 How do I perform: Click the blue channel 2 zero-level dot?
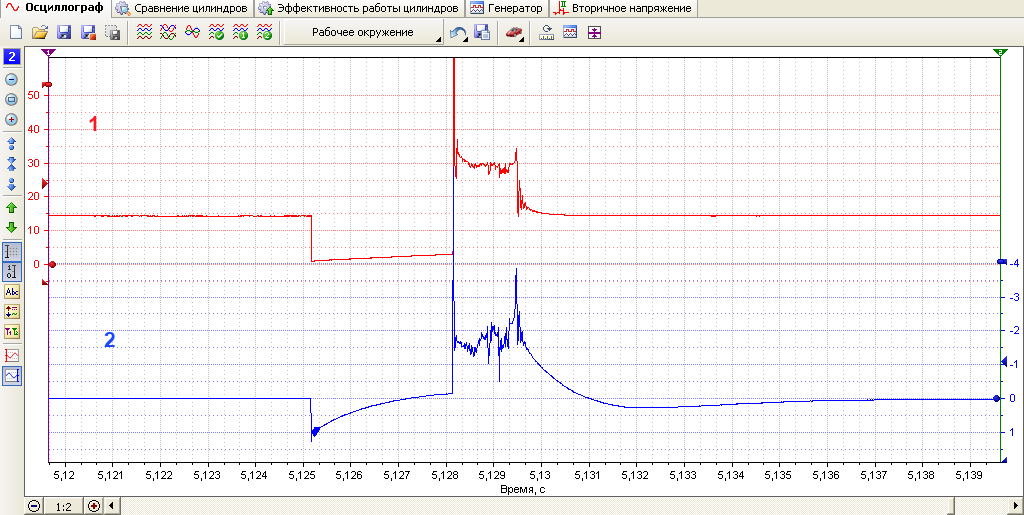[x=996, y=398]
